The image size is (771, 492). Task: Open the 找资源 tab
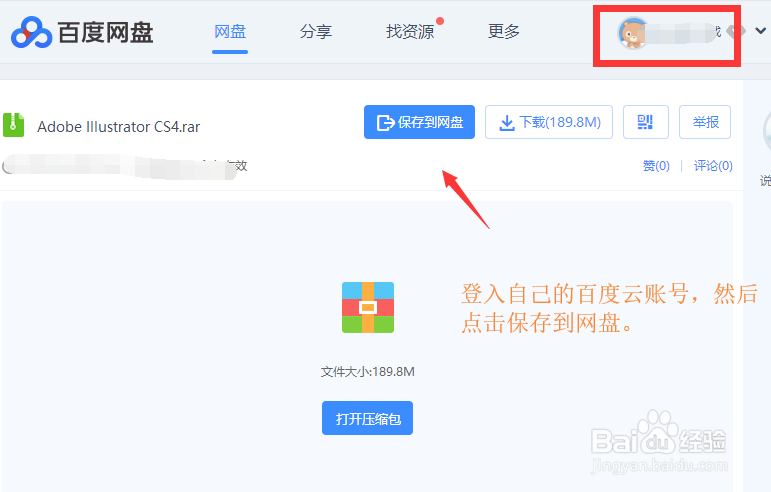410,32
